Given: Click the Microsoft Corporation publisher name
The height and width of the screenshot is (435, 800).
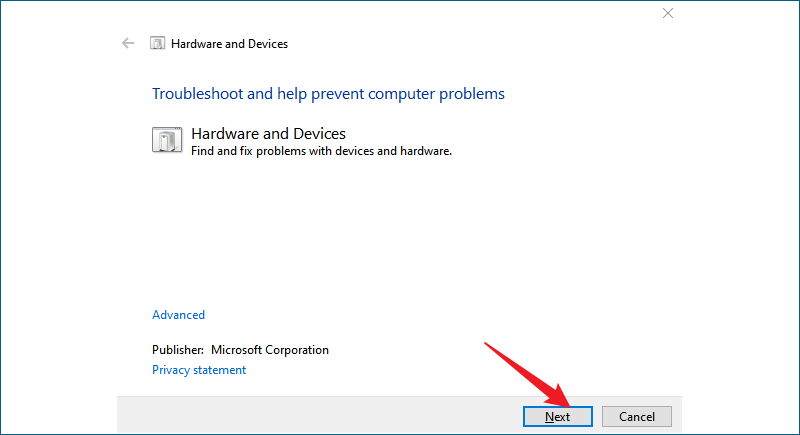Looking at the screenshot, I should point(270,350).
